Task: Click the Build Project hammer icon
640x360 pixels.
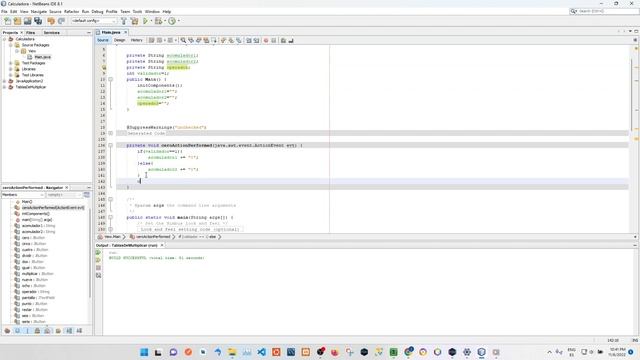Action: pyautogui.click(x=124, y=21)
